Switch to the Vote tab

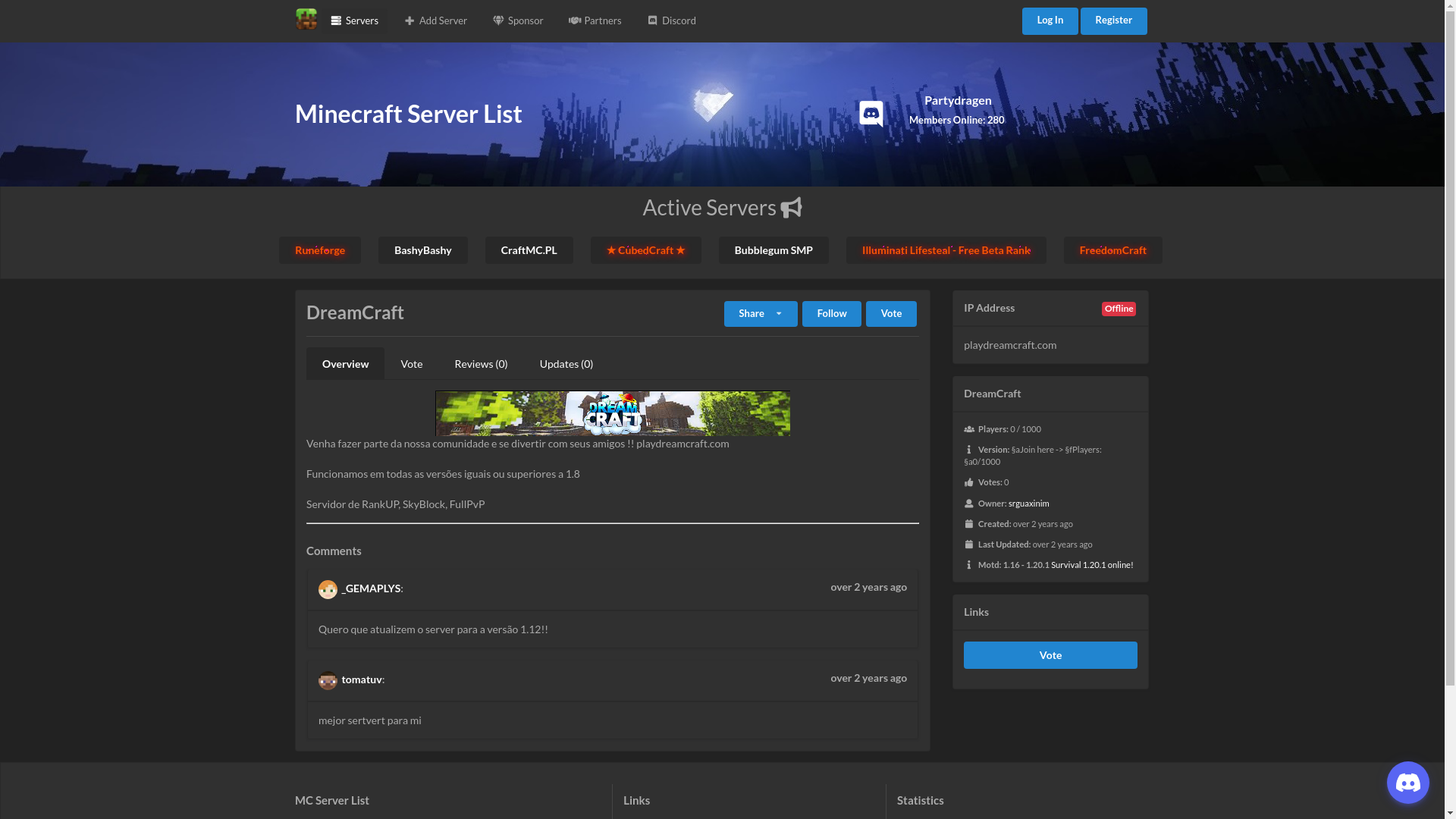pos(412,364)
